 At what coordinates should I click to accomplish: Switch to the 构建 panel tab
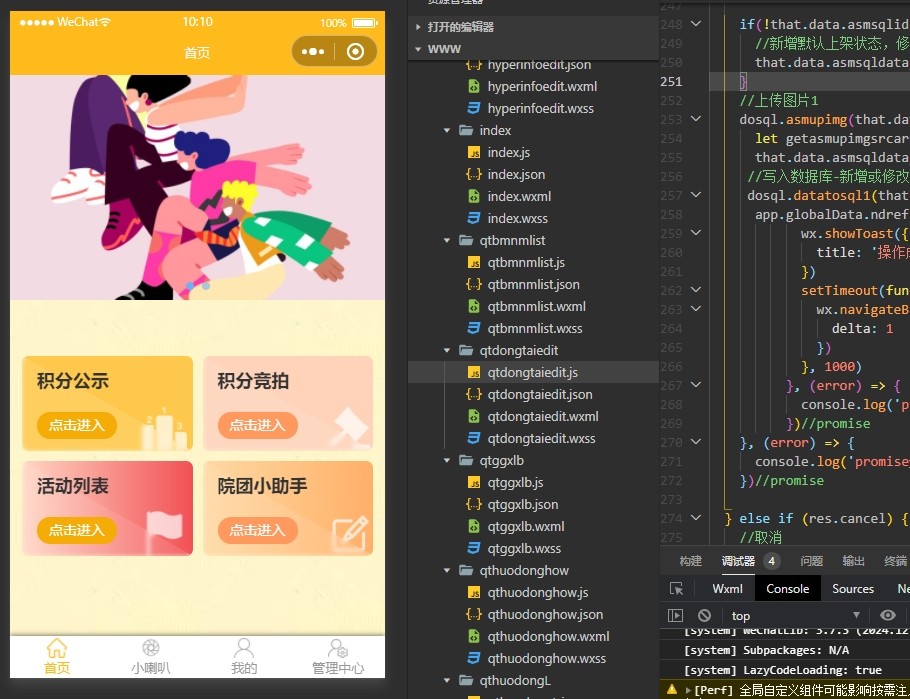[x=691, y=561]
